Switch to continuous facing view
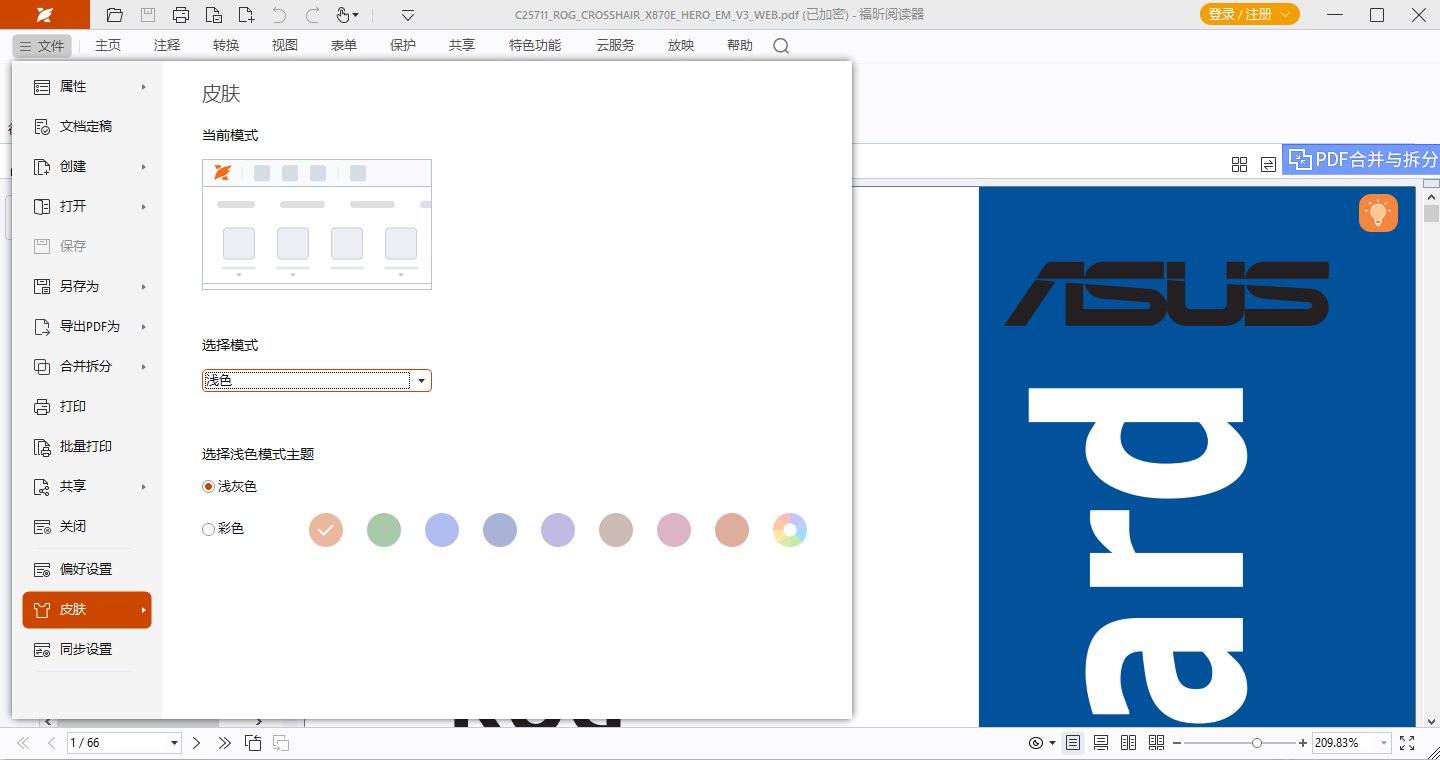The width and height of the screenshot is (1440, 760). [x=1157, y=743]
